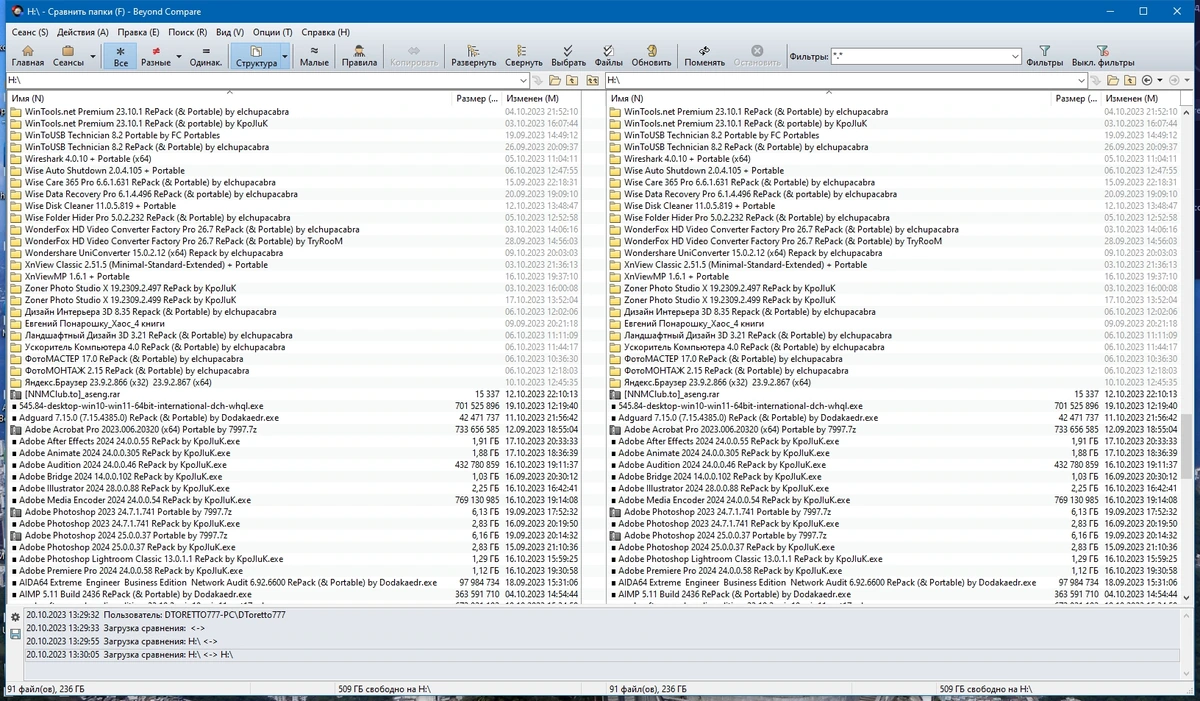Expand the Структура dropdown arrow

click(285, 57)
